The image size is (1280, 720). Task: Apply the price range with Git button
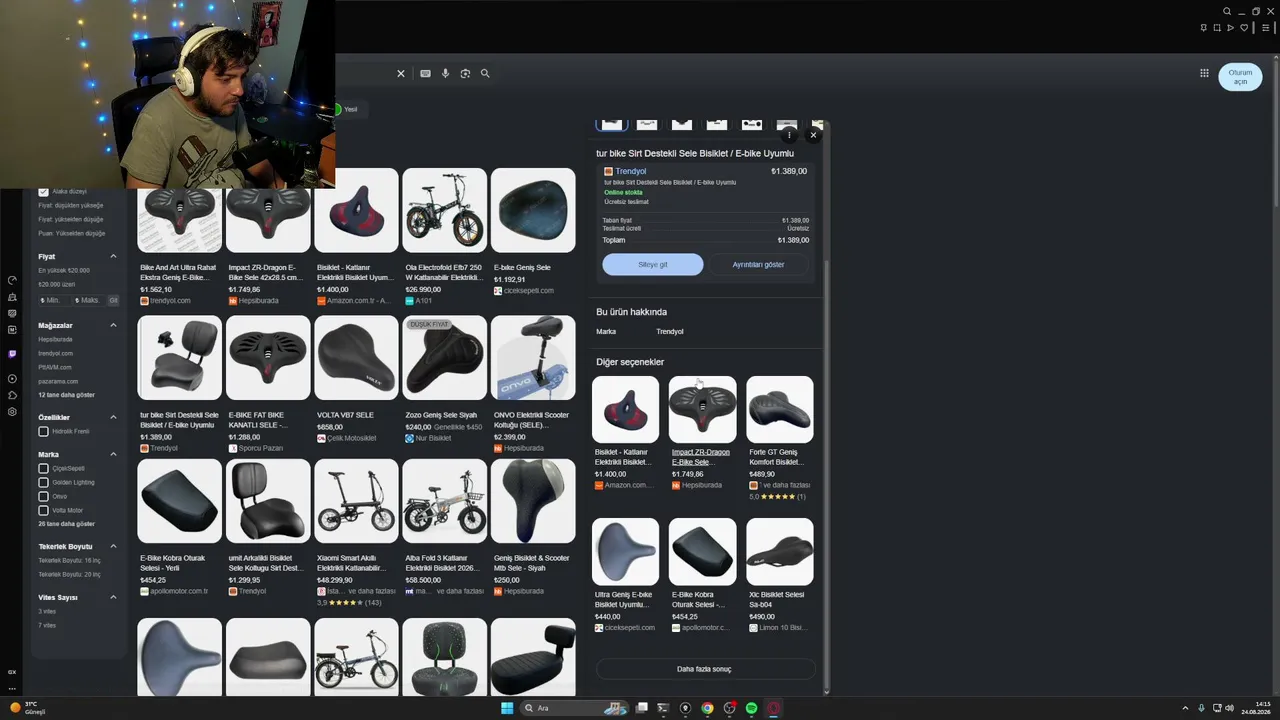click(x=113, y=300)
